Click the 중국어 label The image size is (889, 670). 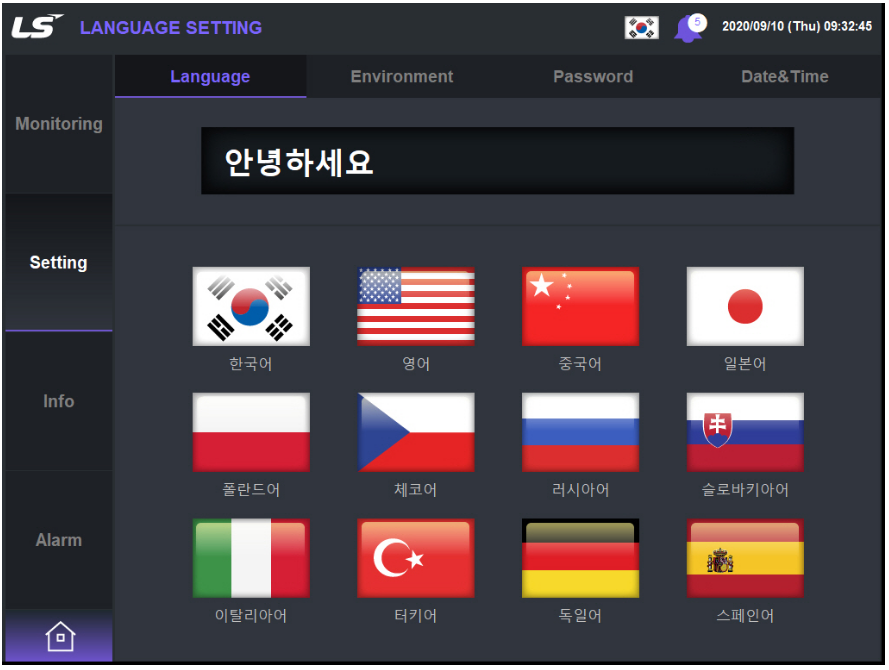point(580,364)
